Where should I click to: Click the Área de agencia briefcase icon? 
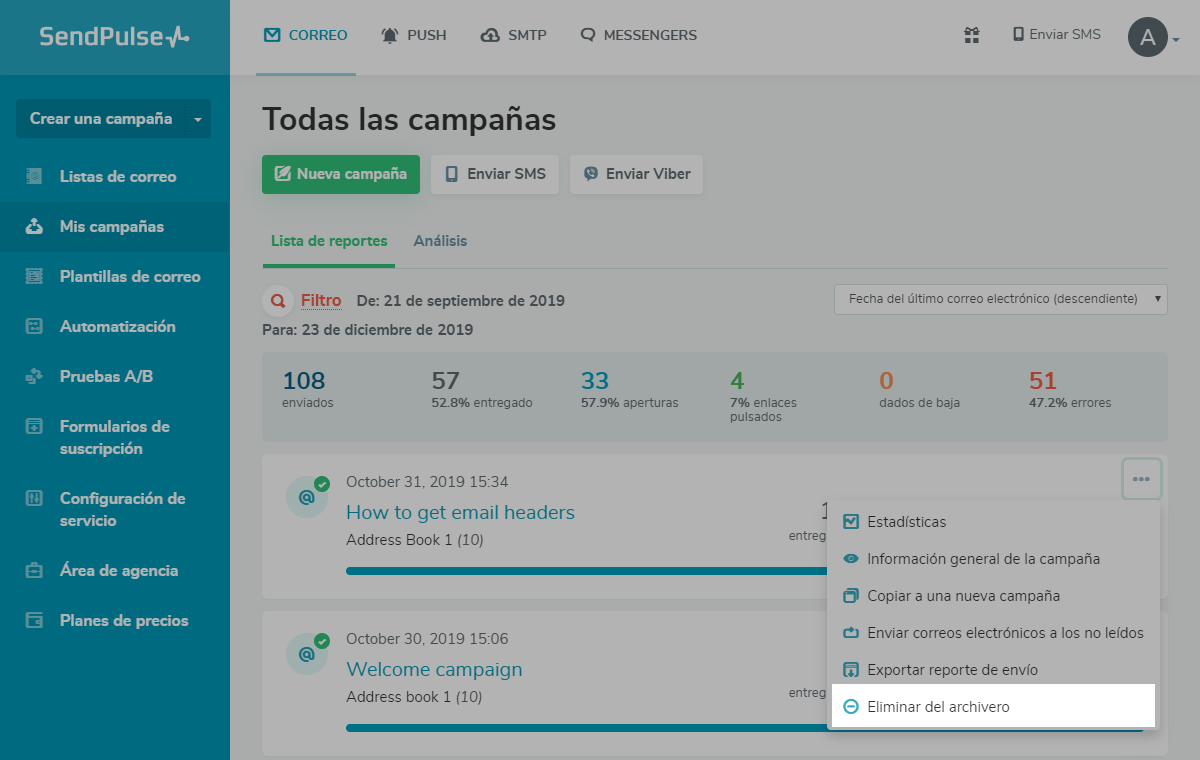click(34, 570)
